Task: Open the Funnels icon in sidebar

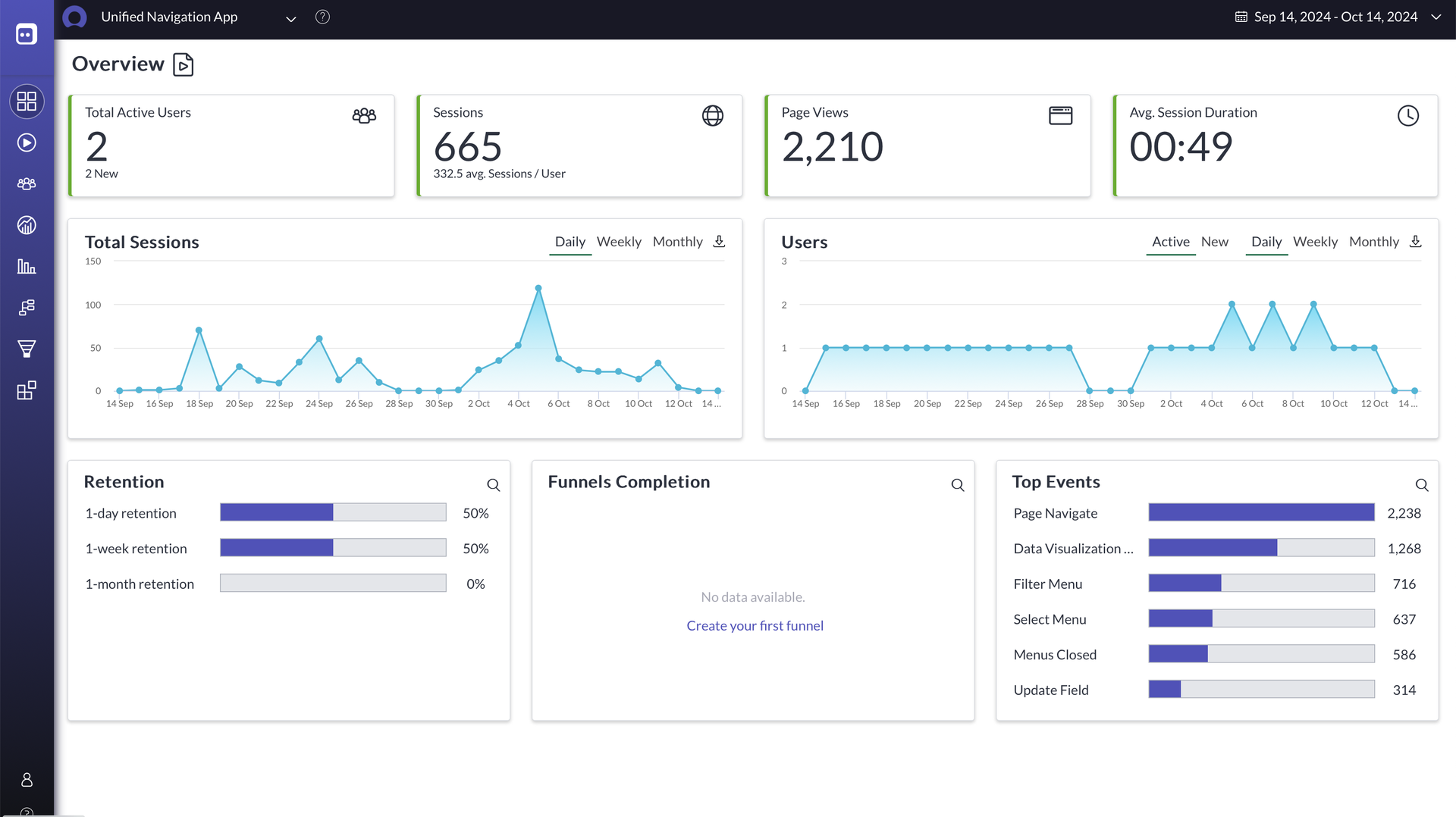Action: click(x=27, y=349)
